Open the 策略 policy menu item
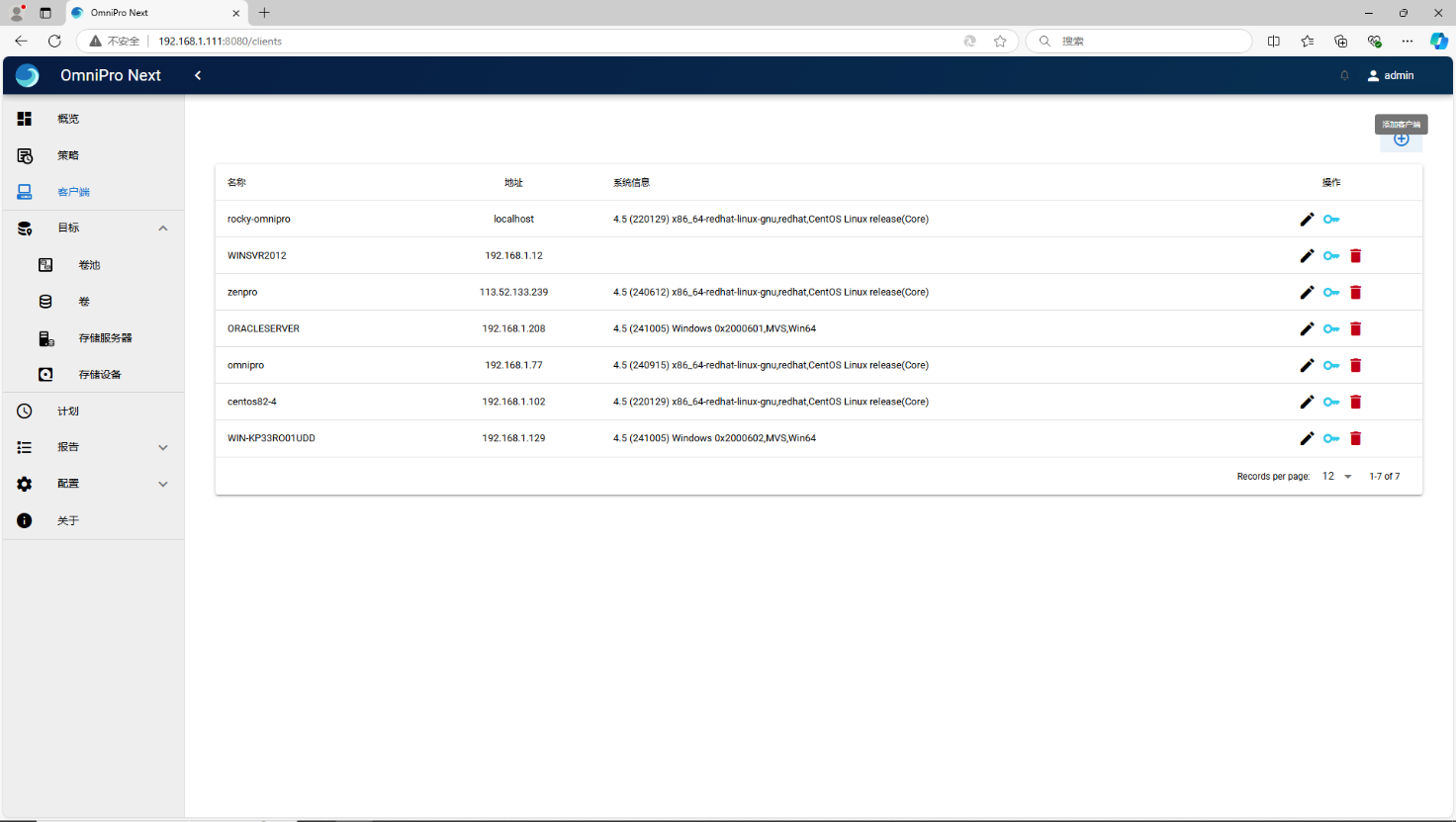1456x822 pixels. [x=67, y=155]
